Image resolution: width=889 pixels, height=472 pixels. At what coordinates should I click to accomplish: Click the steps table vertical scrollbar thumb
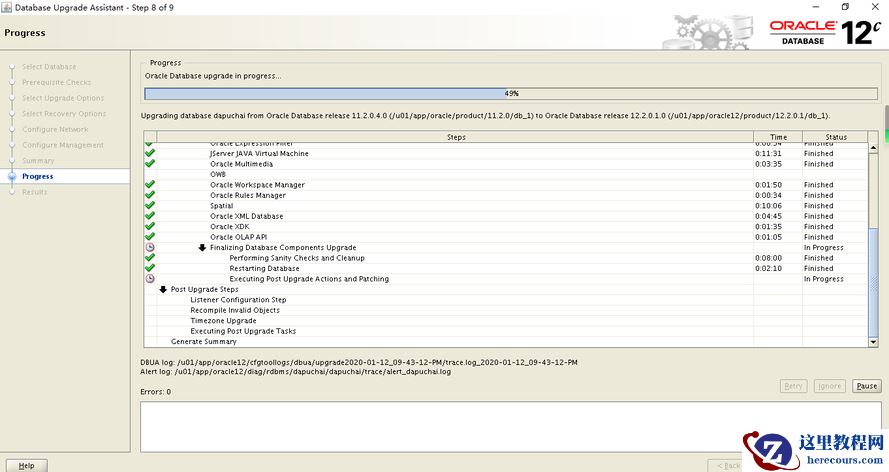(x=873, y=282)
